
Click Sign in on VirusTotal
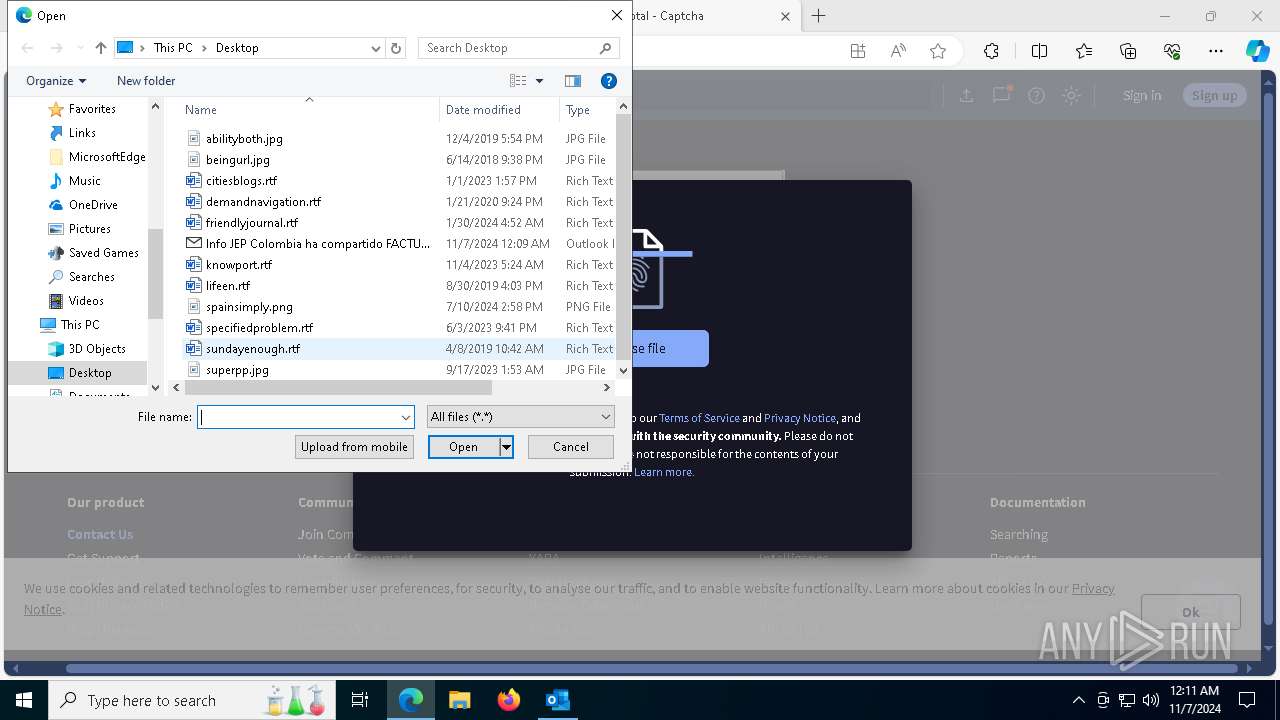tap(1142, 95)
